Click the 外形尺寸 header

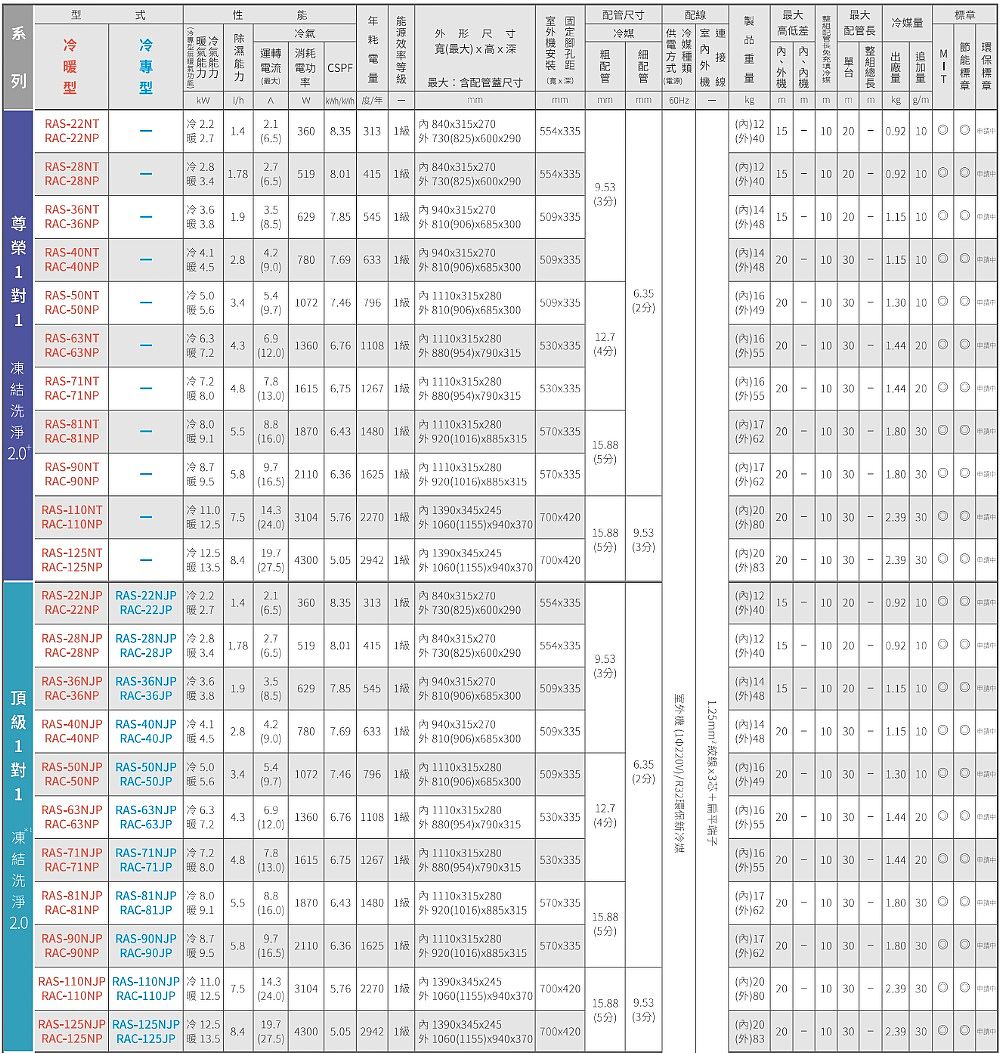[475, 34]
